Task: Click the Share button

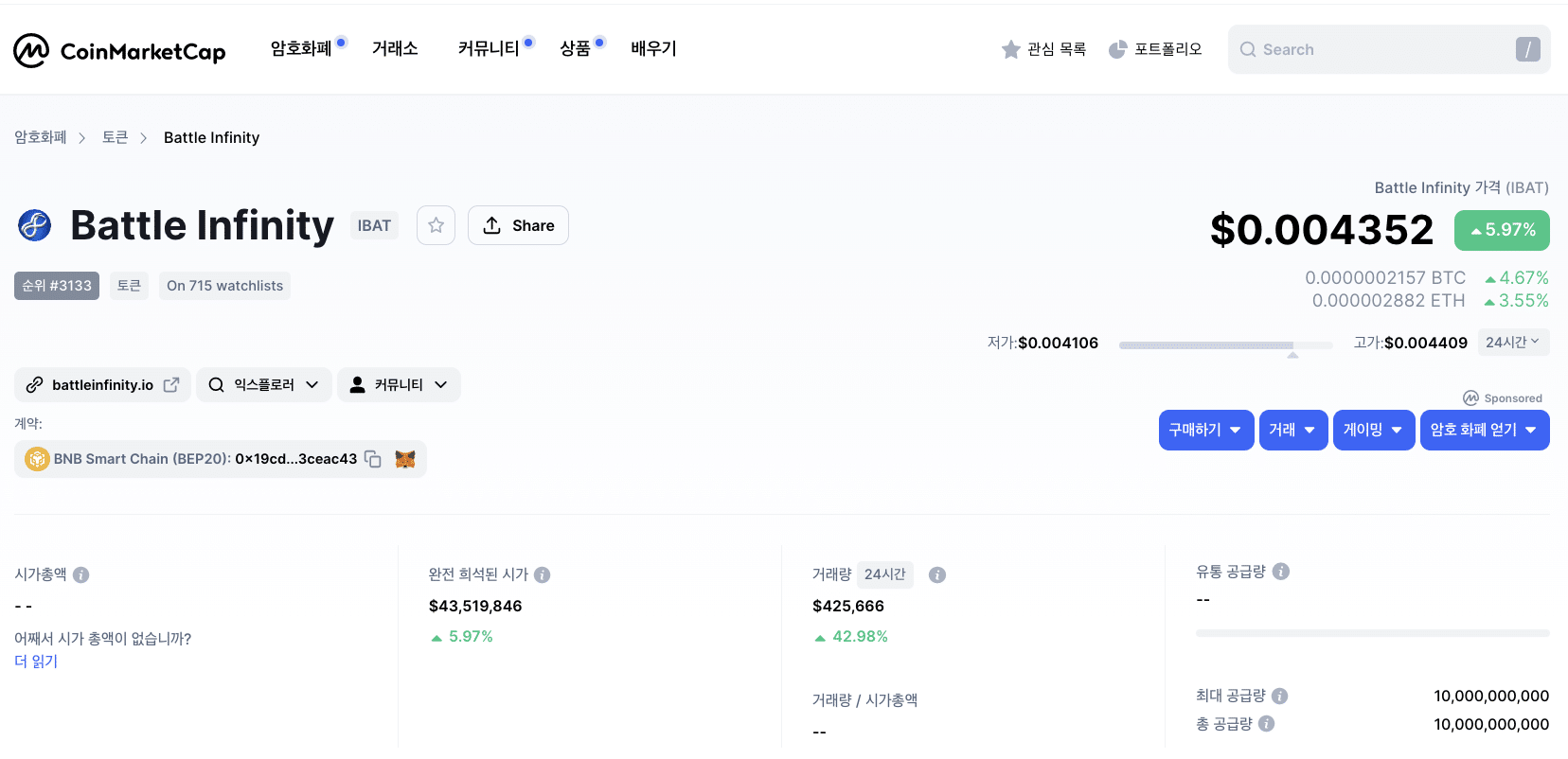Action: 518,225
